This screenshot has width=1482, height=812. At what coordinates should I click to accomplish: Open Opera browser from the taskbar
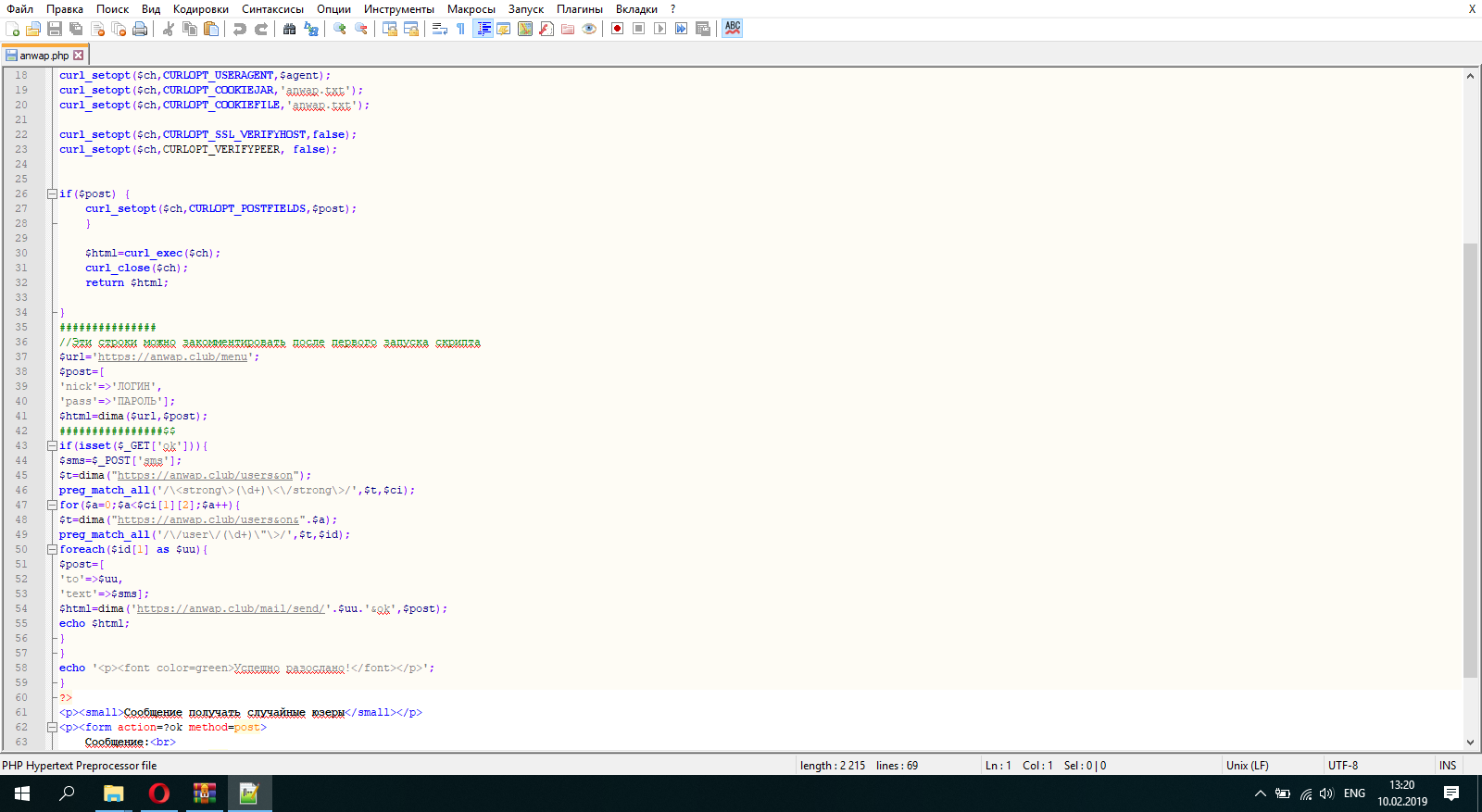[x=159, y=793]
